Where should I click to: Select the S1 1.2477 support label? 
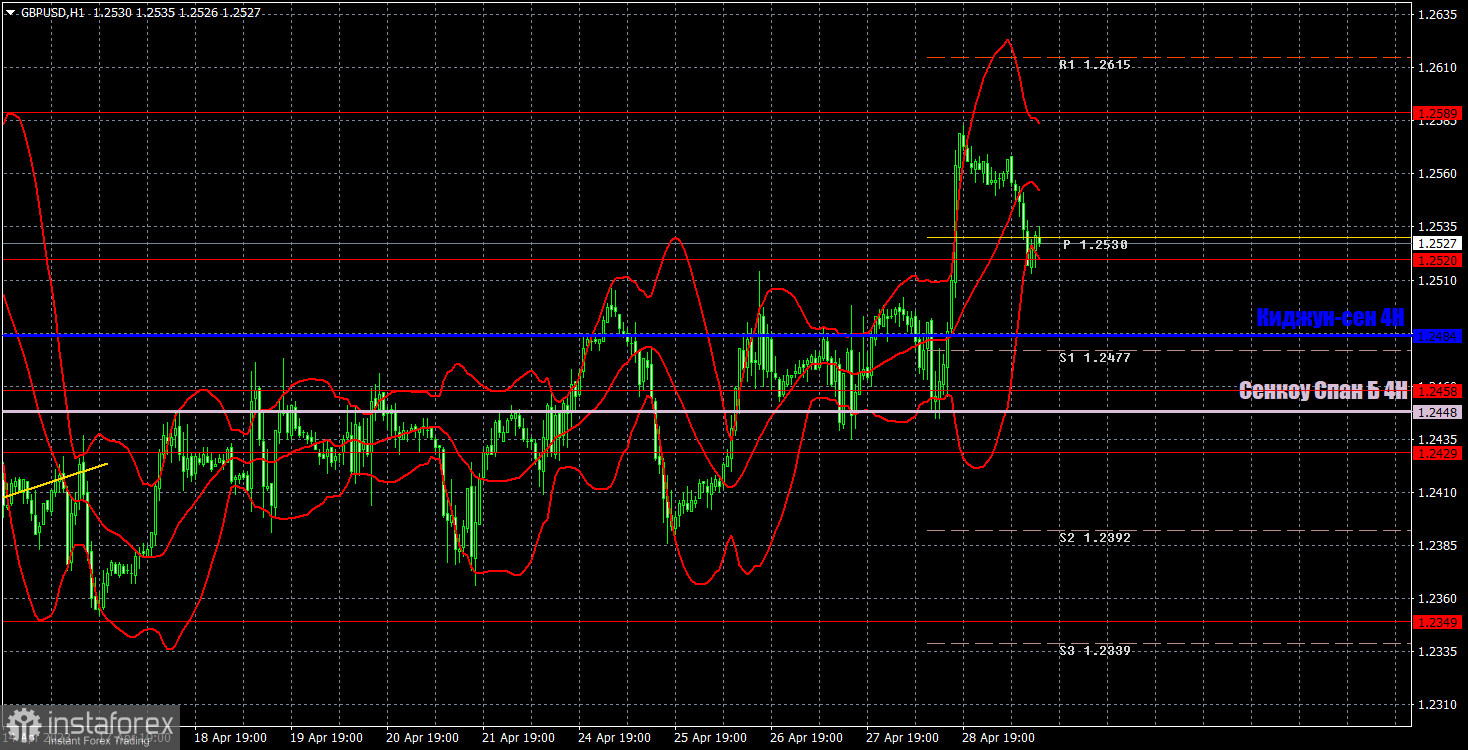1095,357
